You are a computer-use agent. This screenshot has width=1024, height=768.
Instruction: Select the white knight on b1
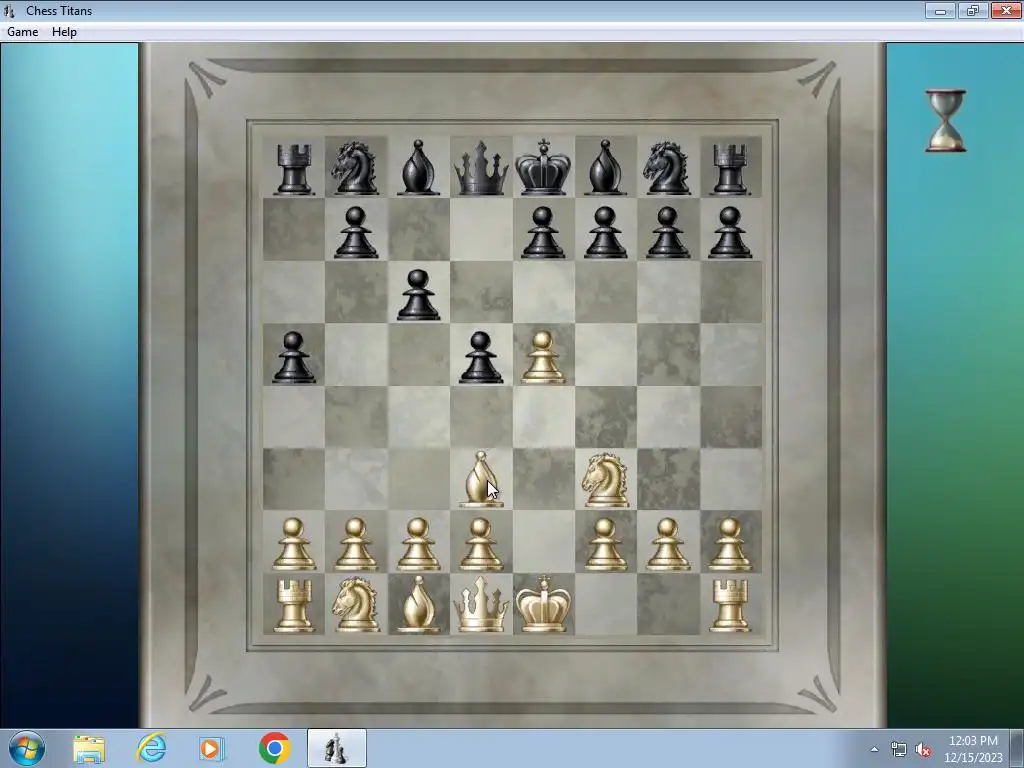point(356,605)
